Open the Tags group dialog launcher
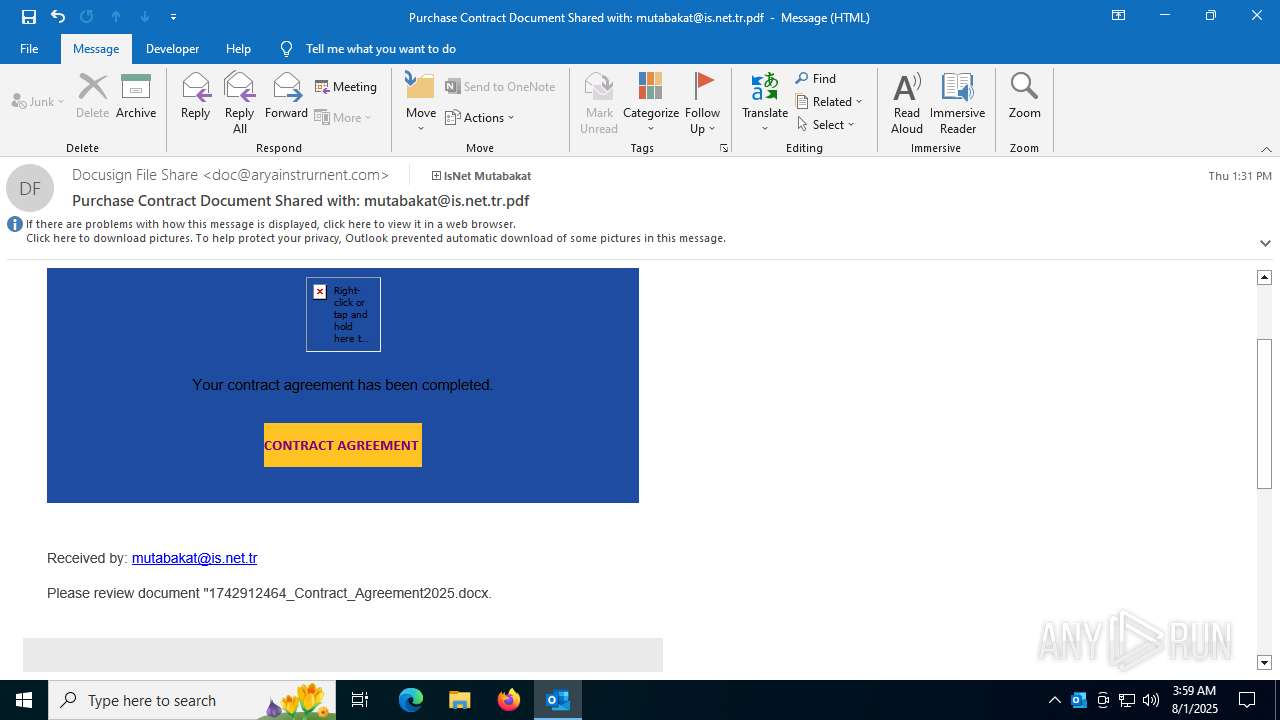Image resolution: width=1280 pixels, height=720 pixels. pyautogui.click(x=723, y=148)
